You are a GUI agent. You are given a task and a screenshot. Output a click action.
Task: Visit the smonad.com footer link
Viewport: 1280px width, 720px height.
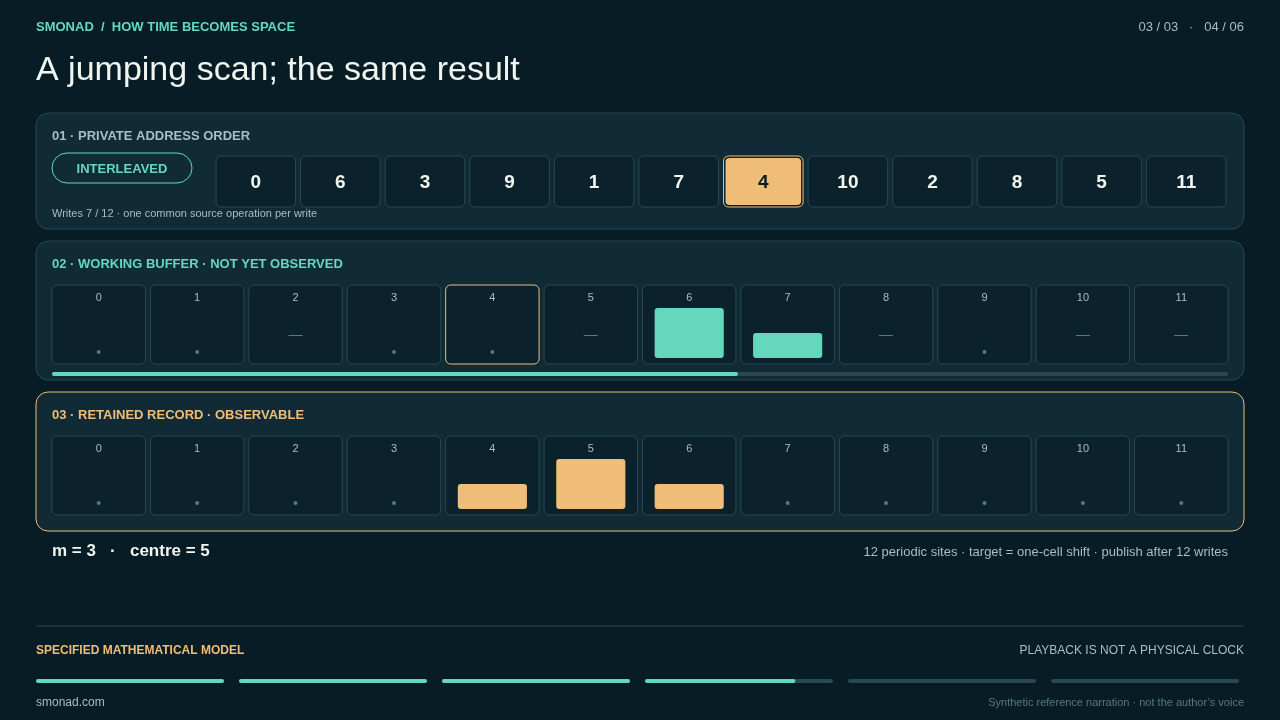[70, 702]
